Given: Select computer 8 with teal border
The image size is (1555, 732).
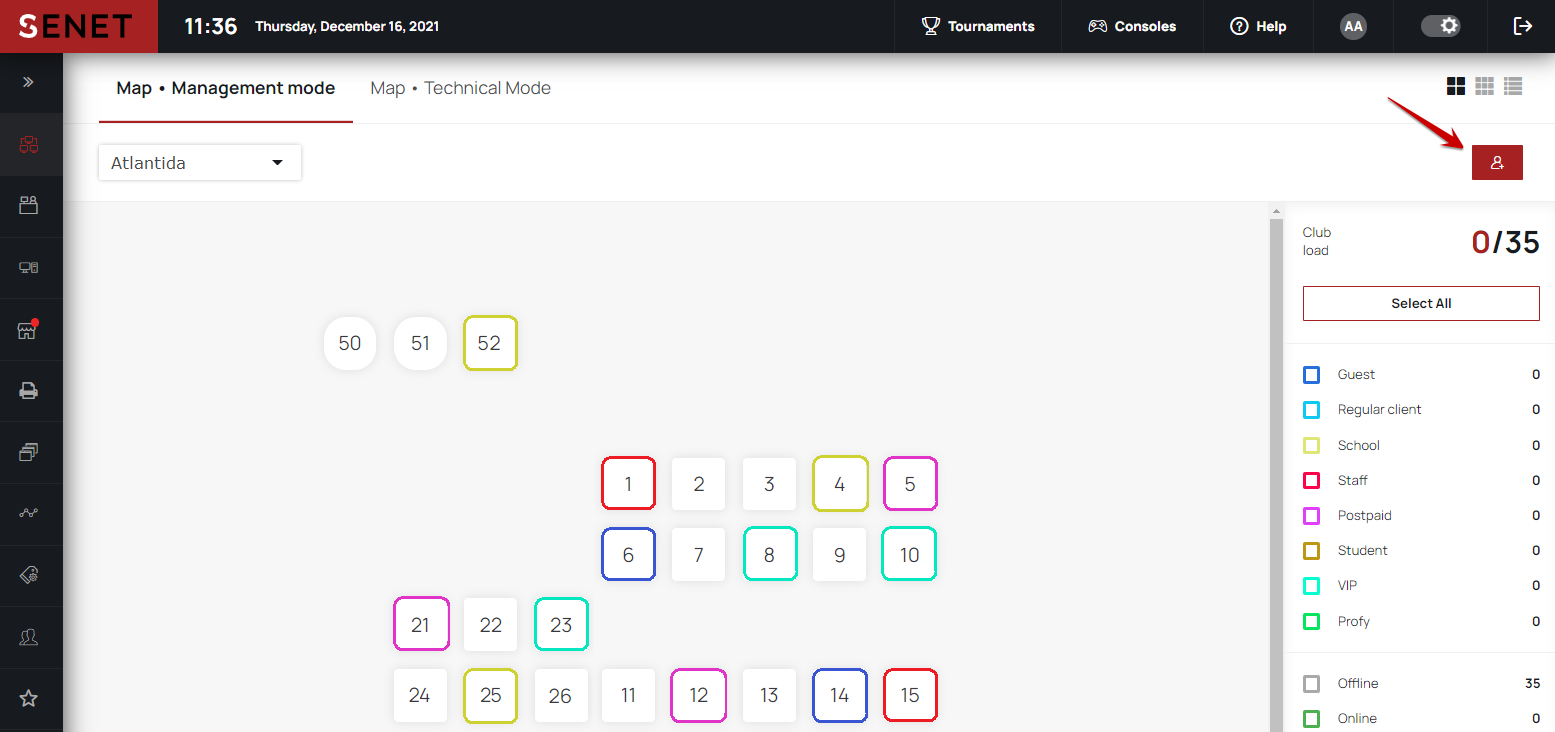Looking at the screenshot, I should point(769,554).
